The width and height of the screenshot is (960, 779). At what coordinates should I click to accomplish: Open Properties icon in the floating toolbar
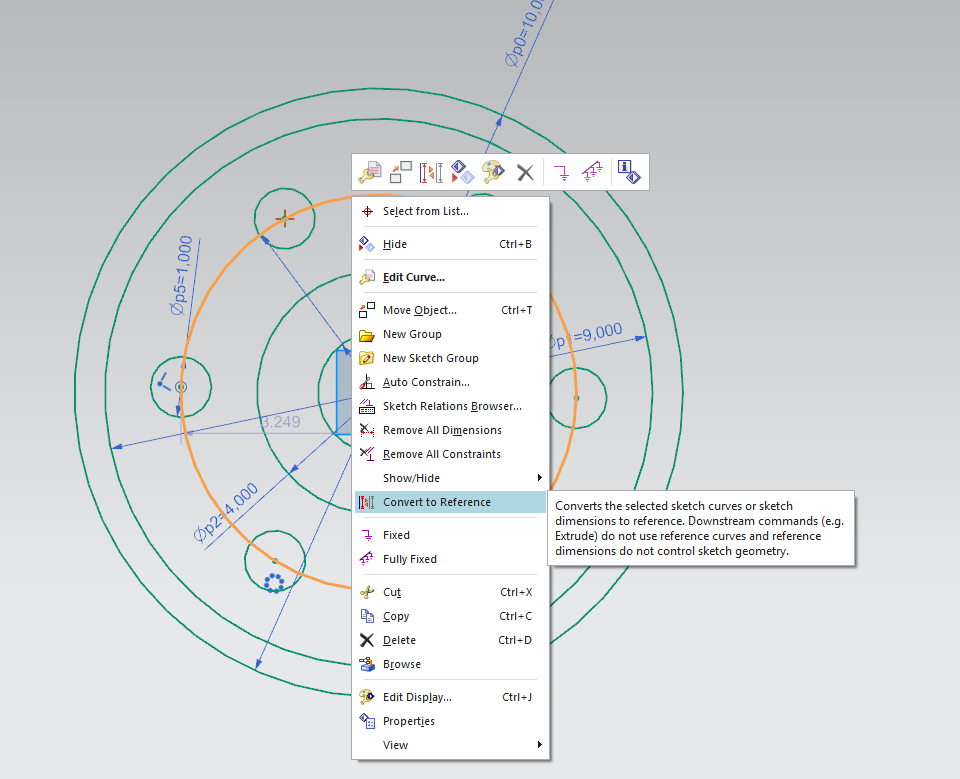click(x=629, y=172)
